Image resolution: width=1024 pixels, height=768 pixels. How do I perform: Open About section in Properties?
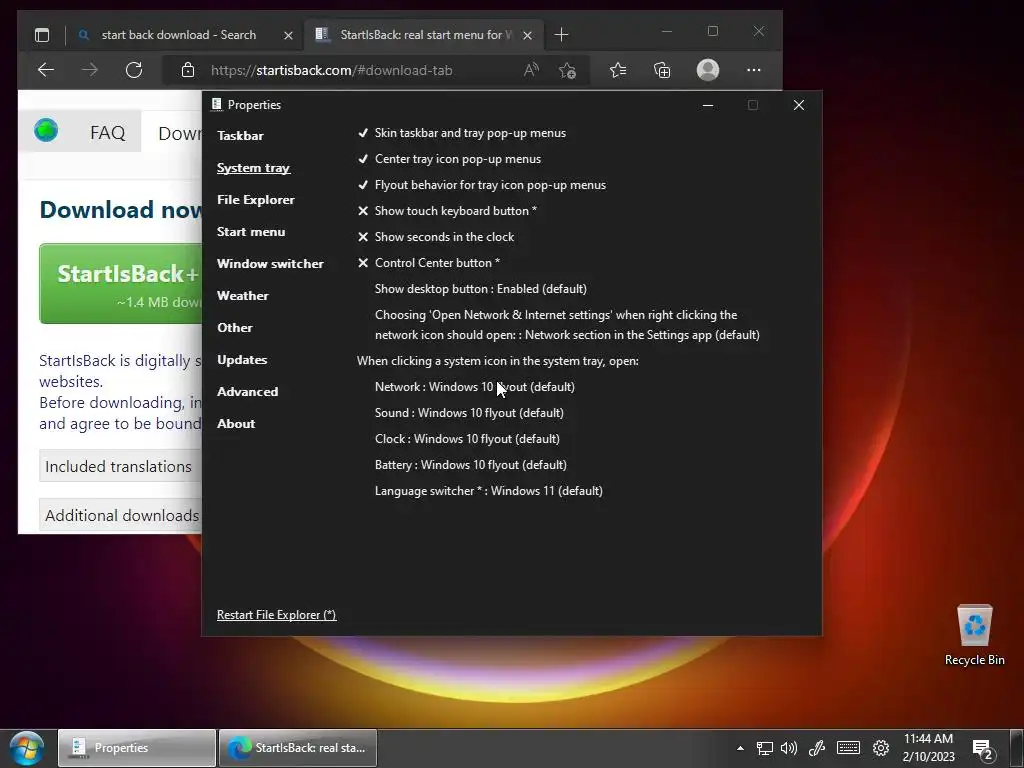tap(236, 424)
